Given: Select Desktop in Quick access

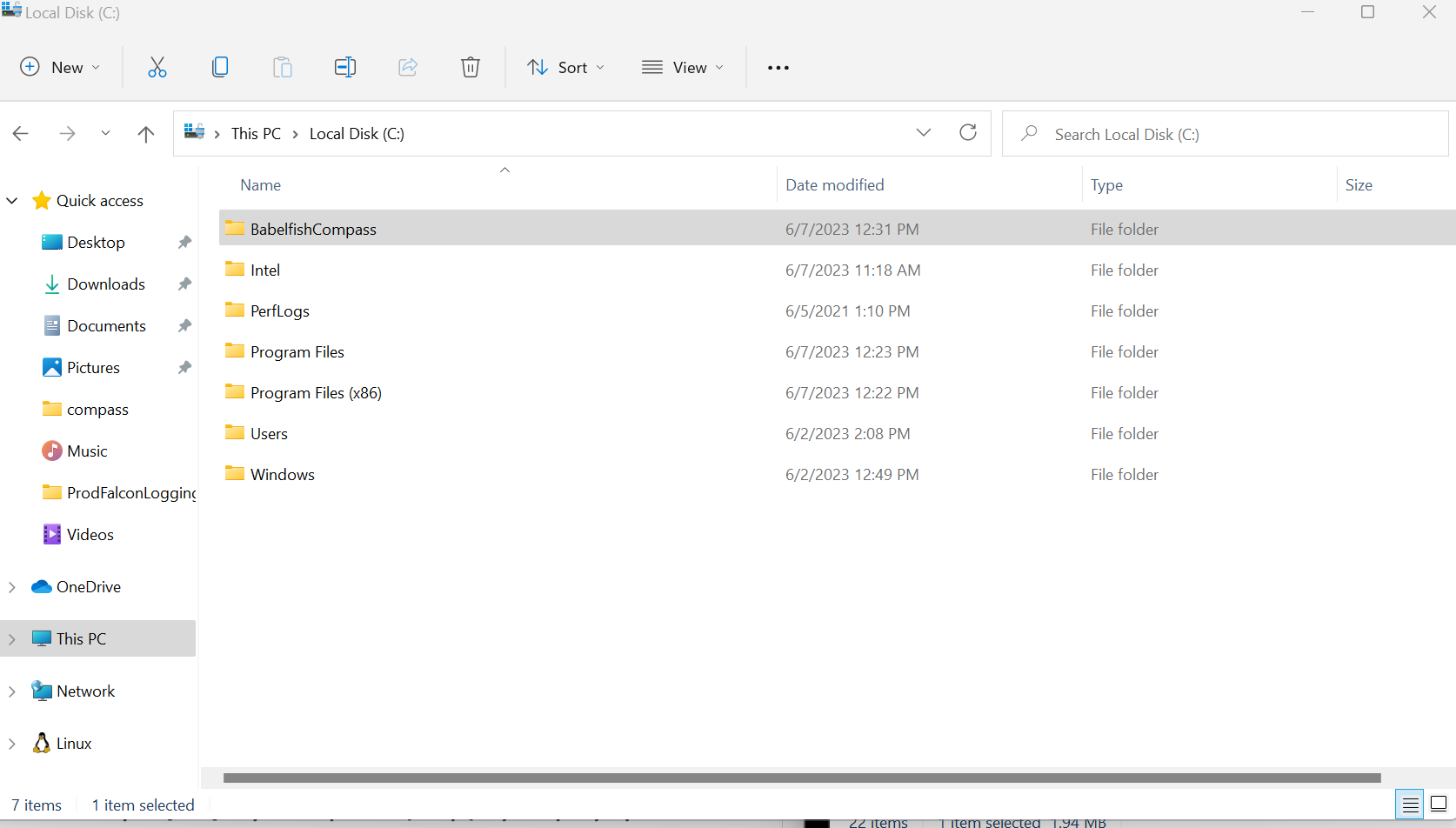Looking at the screenshot, I should pos(96,243).
